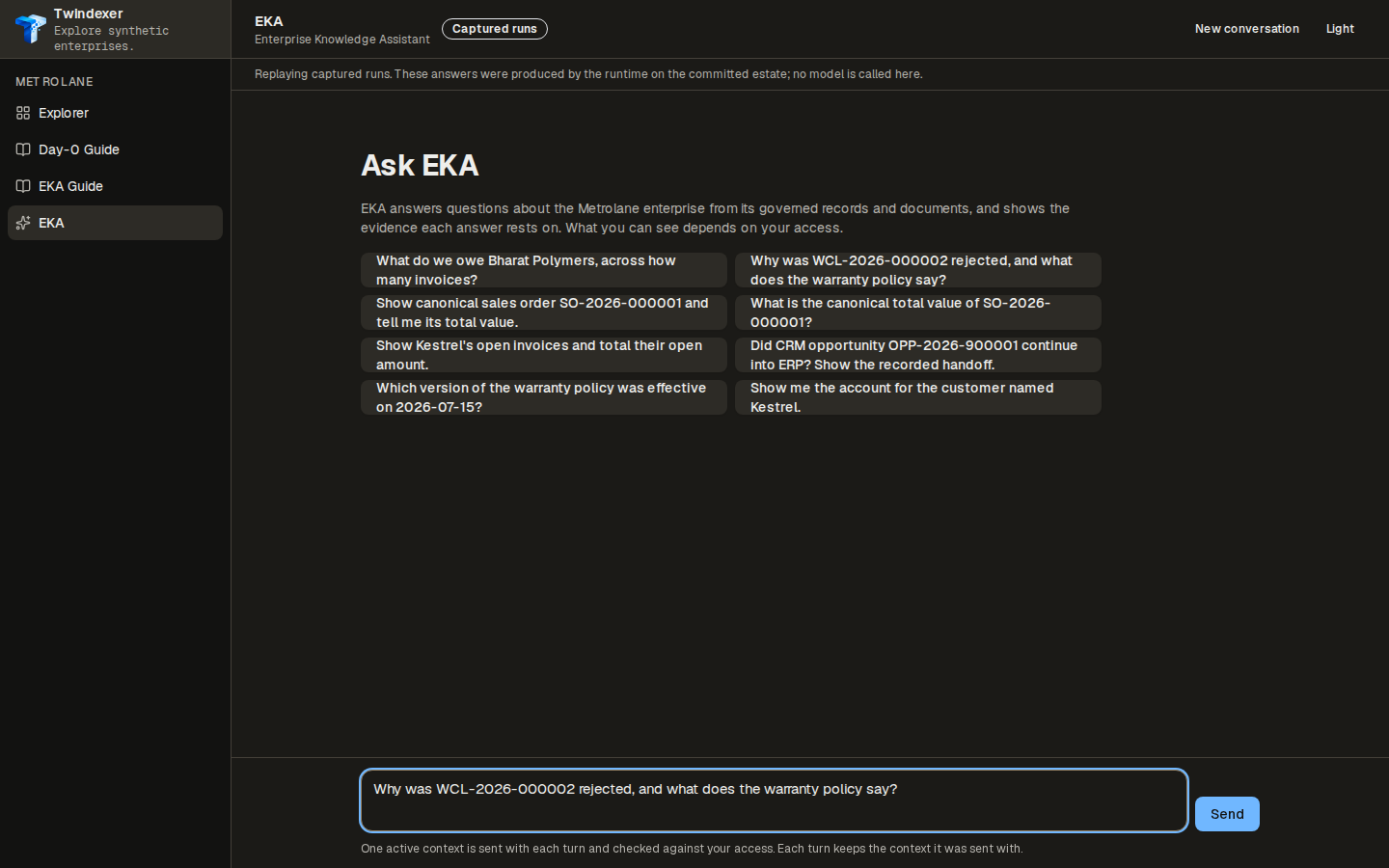This screenshot has width=1389, height=868.
Task: Click the 'Enterprise Knowledge Assistant' subtitle
Action: pos(342,40)
